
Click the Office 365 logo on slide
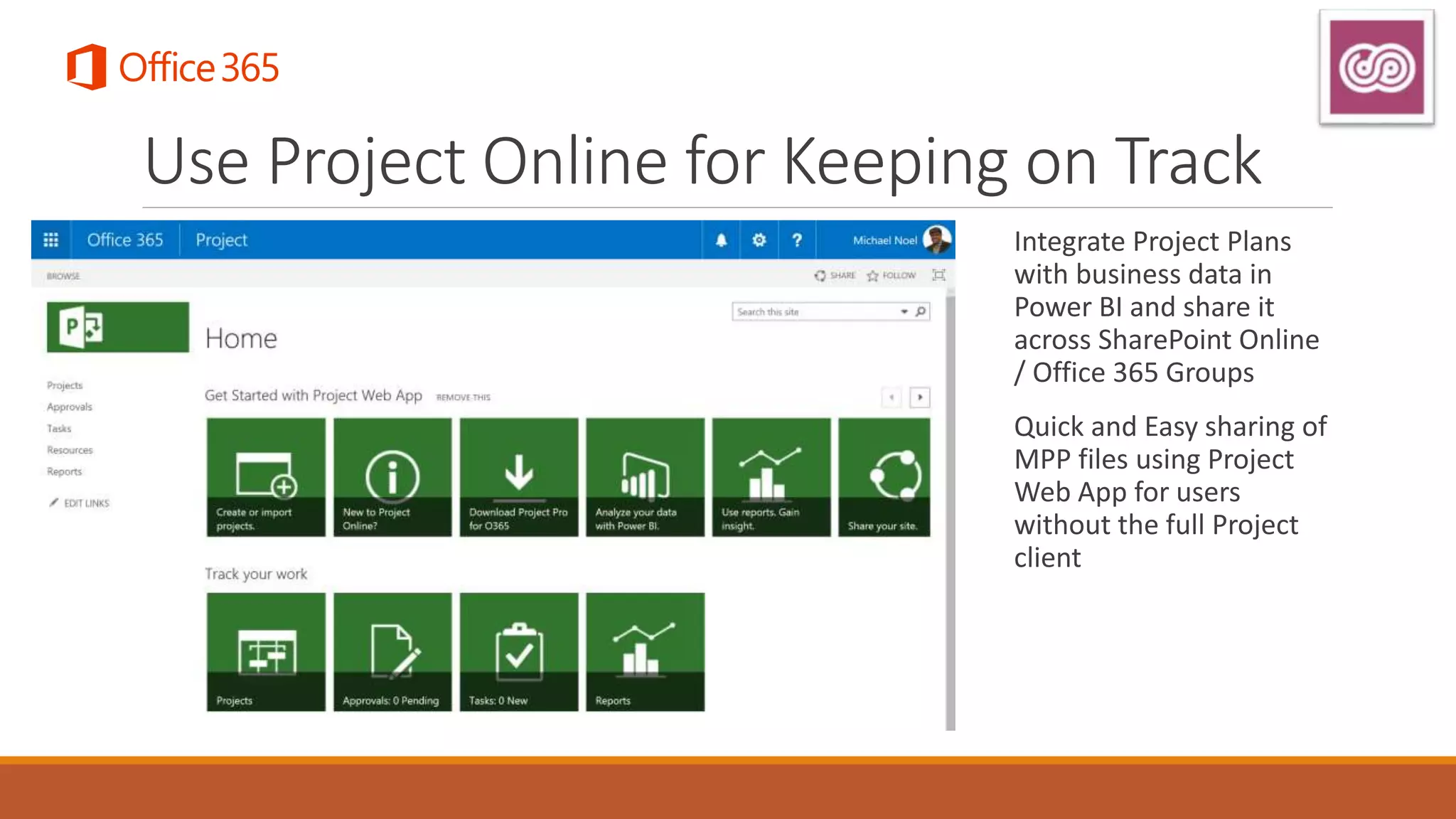point(173,68)
